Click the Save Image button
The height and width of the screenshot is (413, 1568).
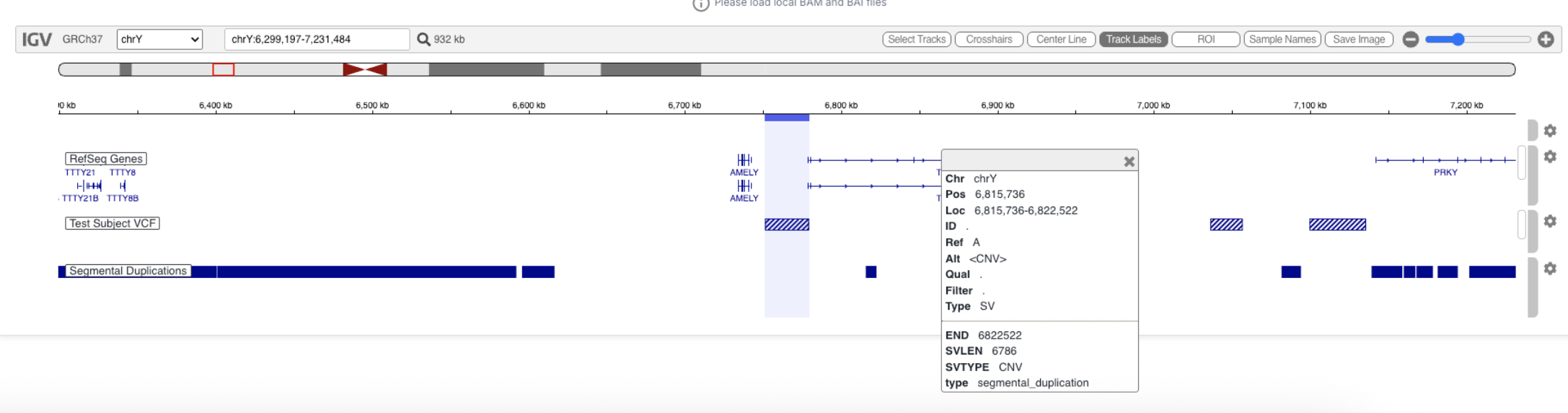click(1358, 40)
